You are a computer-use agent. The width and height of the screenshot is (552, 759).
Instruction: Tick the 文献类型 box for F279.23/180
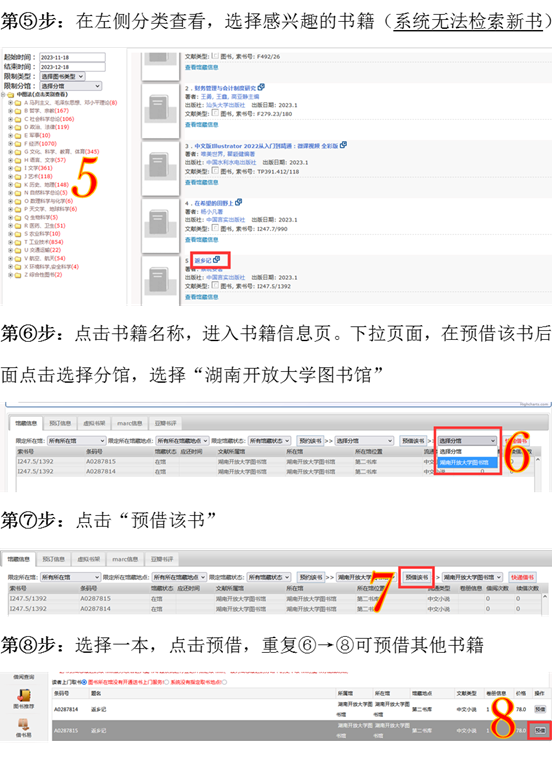pyautogui.click(x=215, y=113)
